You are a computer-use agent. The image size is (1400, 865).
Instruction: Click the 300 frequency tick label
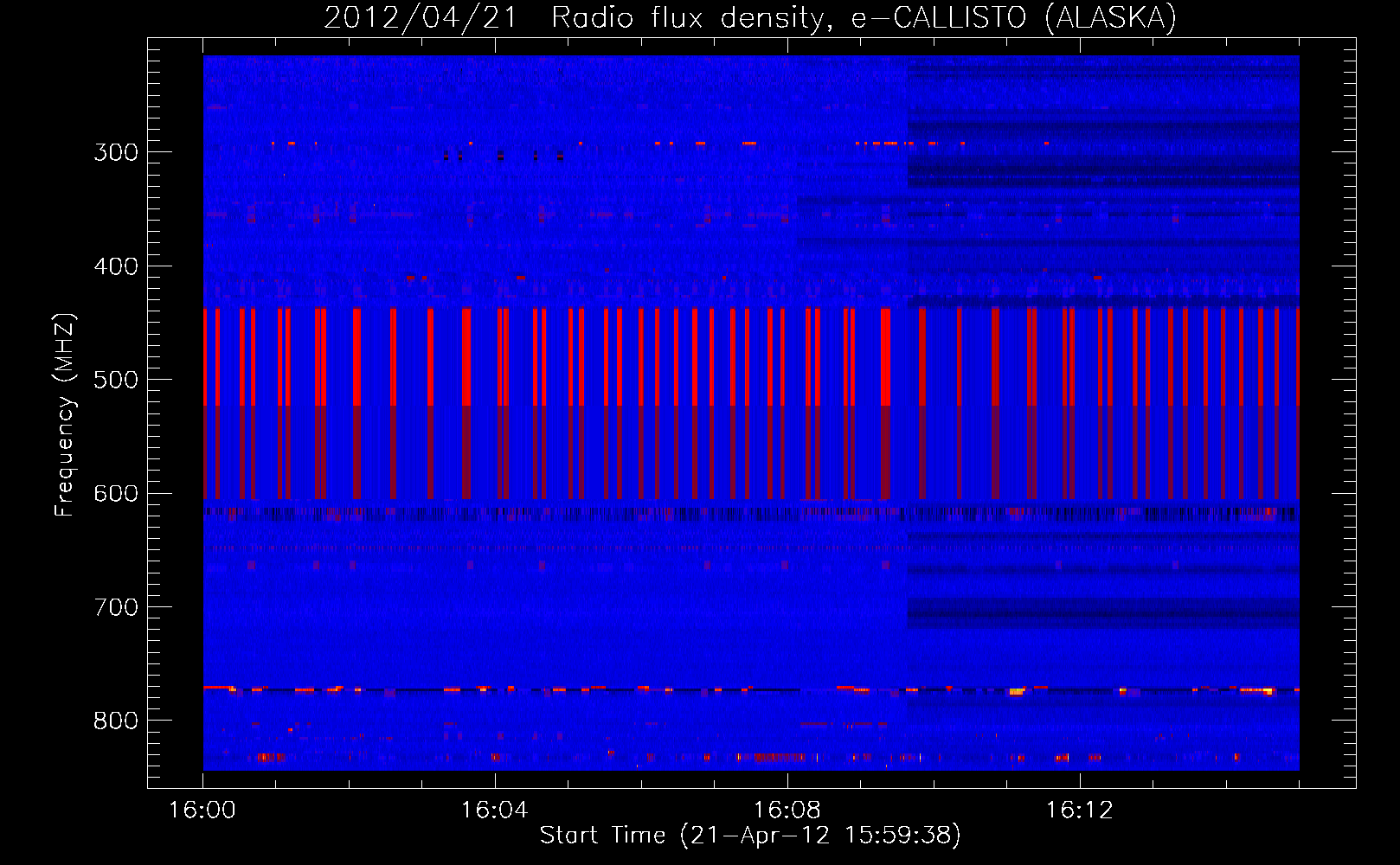(116, 152)
